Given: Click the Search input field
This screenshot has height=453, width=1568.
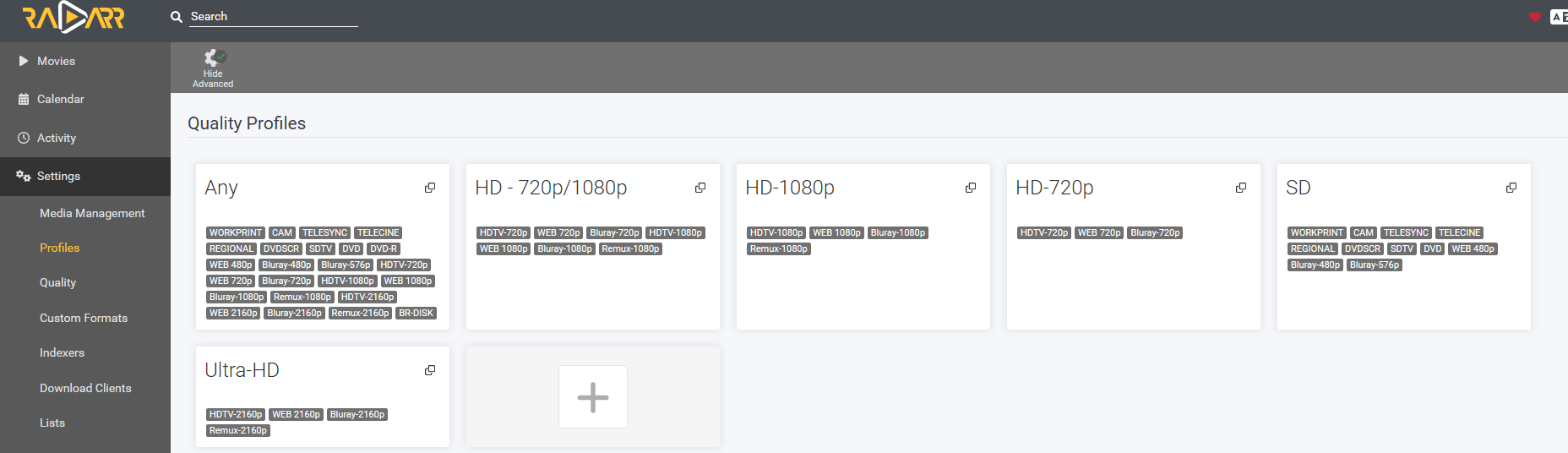Looking at the screenshot, I should point(273,16).
